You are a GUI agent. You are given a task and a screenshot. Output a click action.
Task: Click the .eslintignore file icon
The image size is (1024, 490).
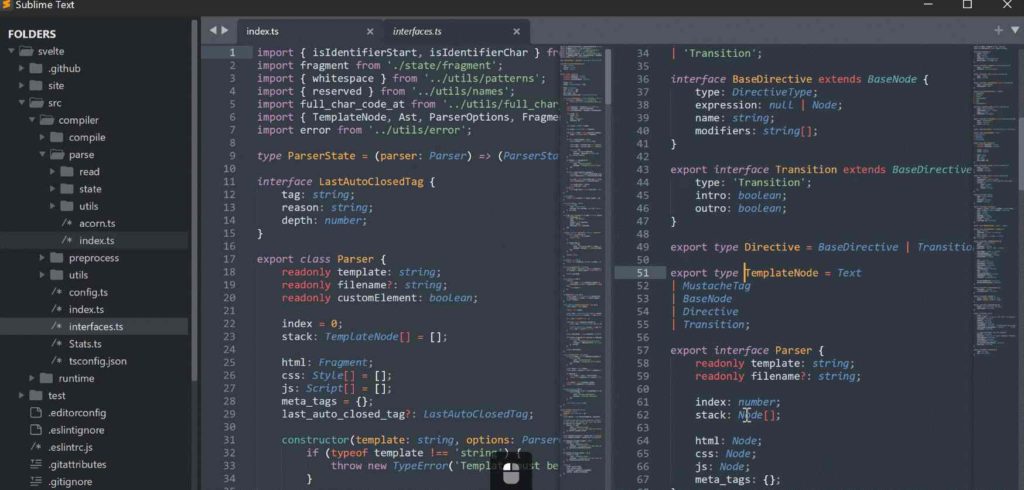(37, 430)
